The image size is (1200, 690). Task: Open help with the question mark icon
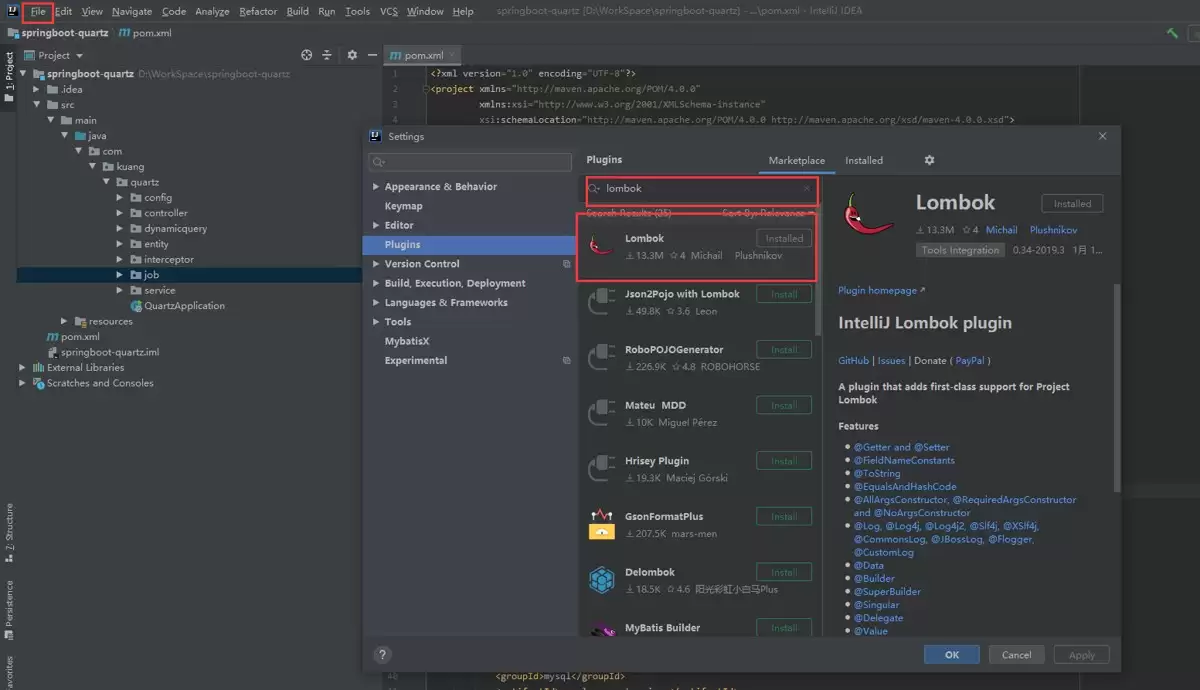pyautogui.click(x=382, y=655)
